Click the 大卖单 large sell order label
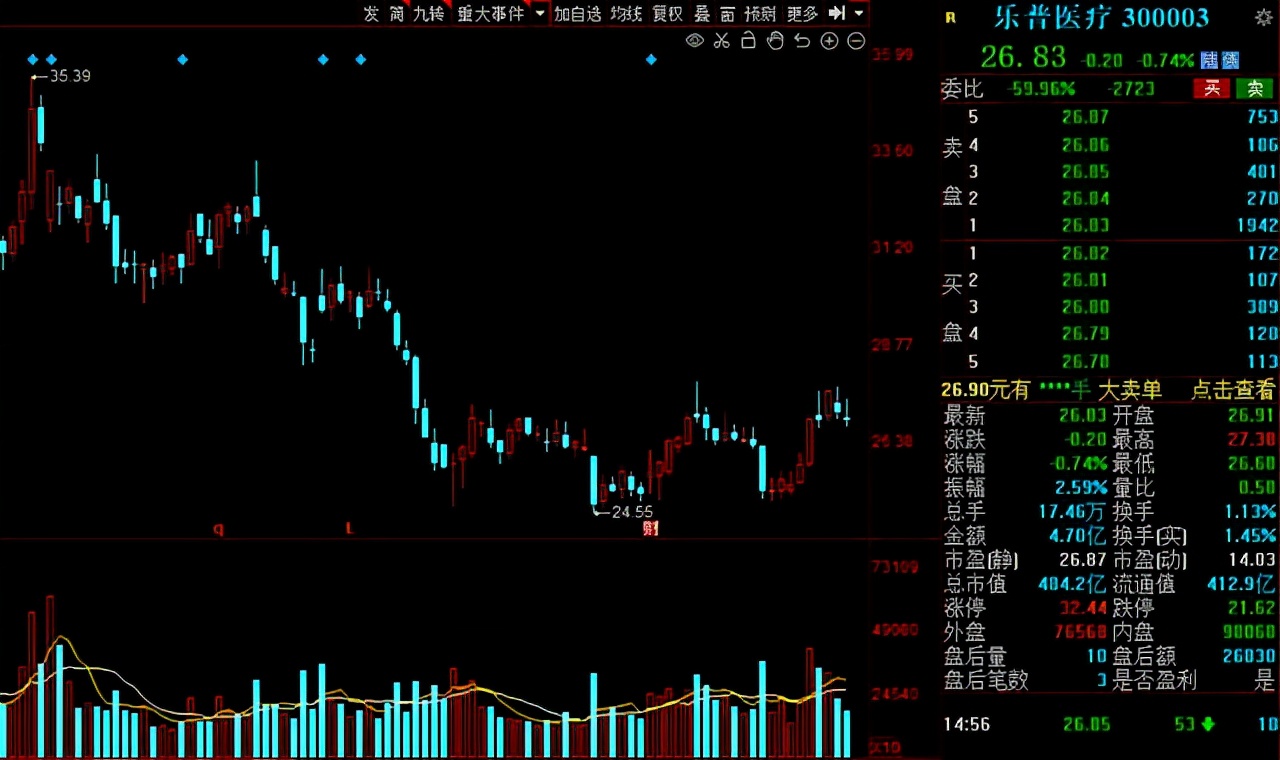This screenshot has width=1280, height=760. pyautogui.click(x=1130, y=390)
